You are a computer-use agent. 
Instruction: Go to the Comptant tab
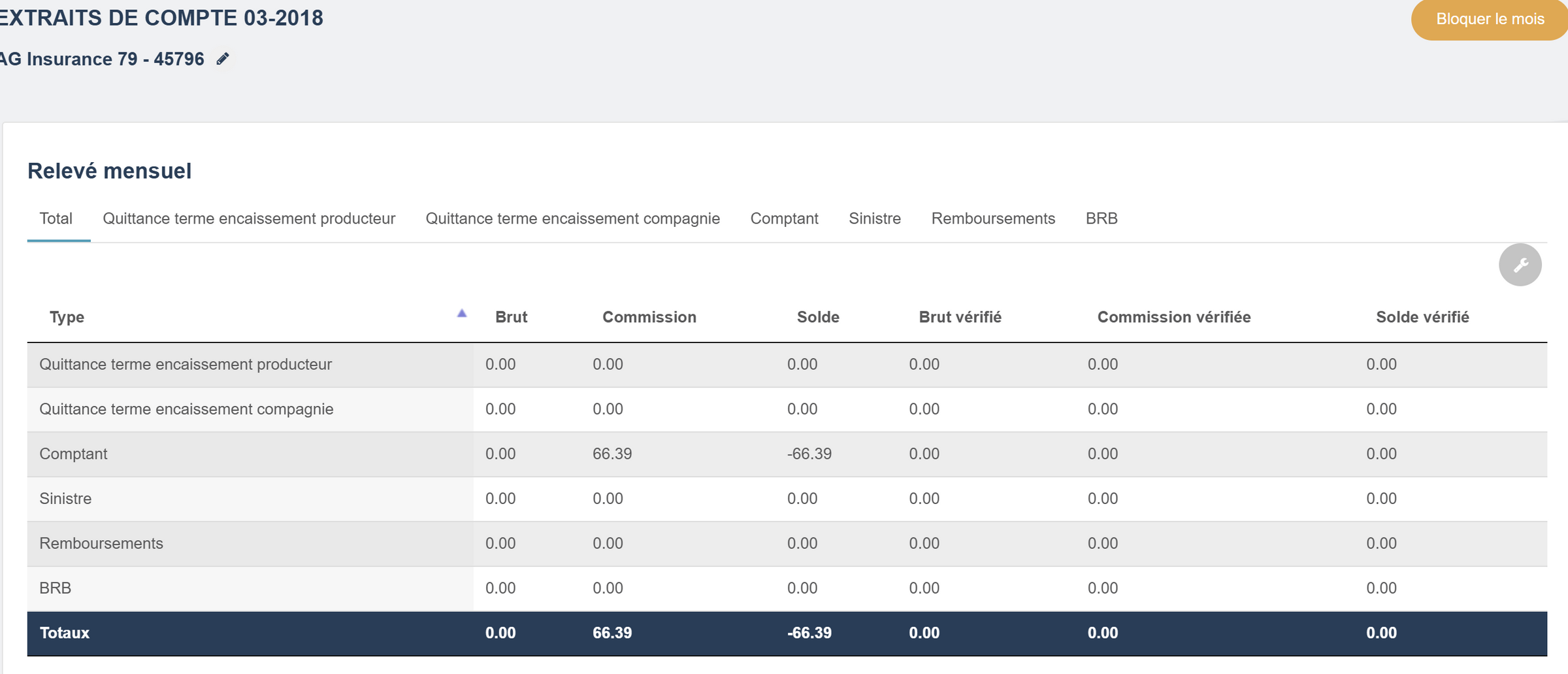point(784,218)
